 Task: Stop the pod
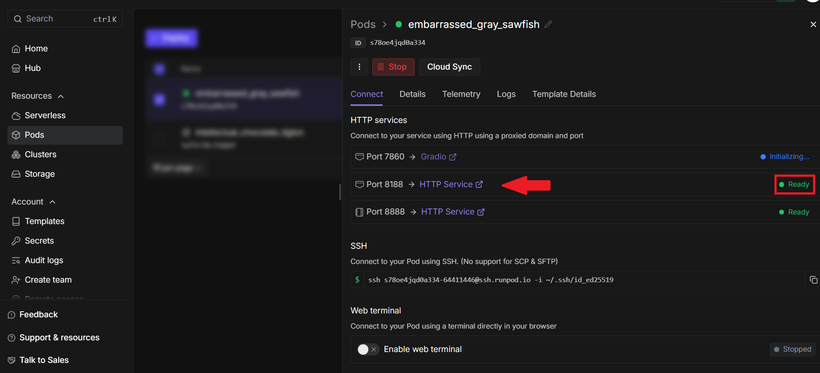393,67
